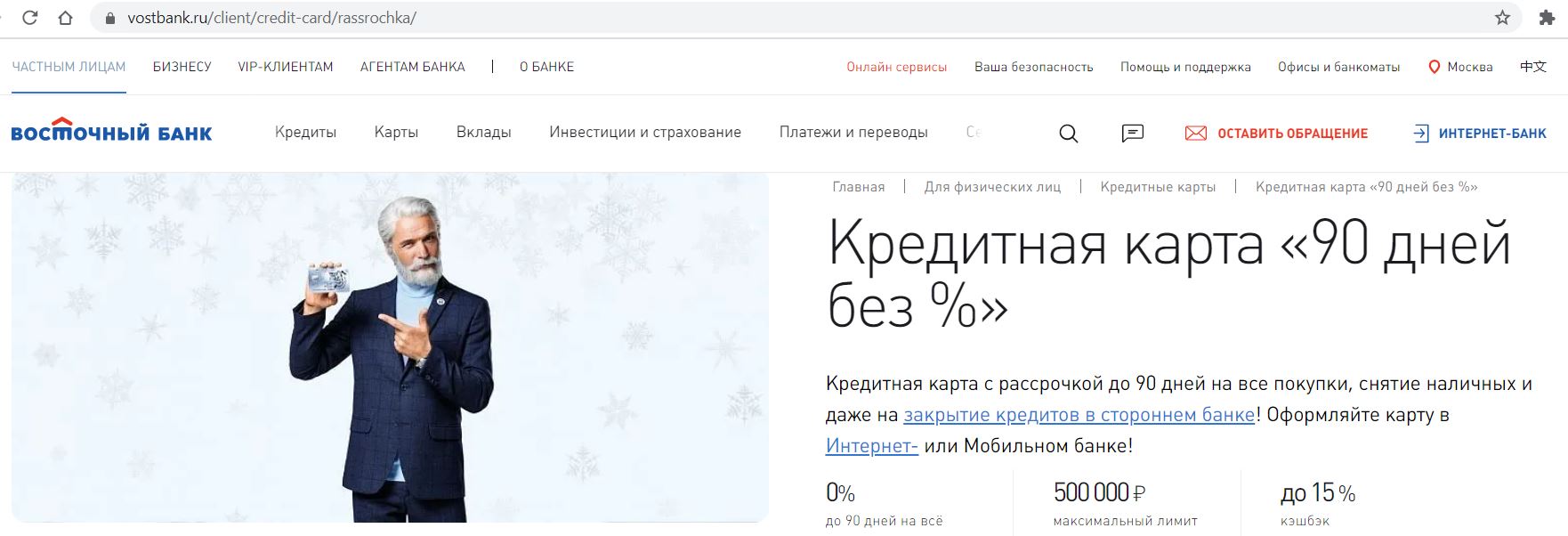Bookmark this page with the star icon

pyautogui.click(x=1502, y=18)
